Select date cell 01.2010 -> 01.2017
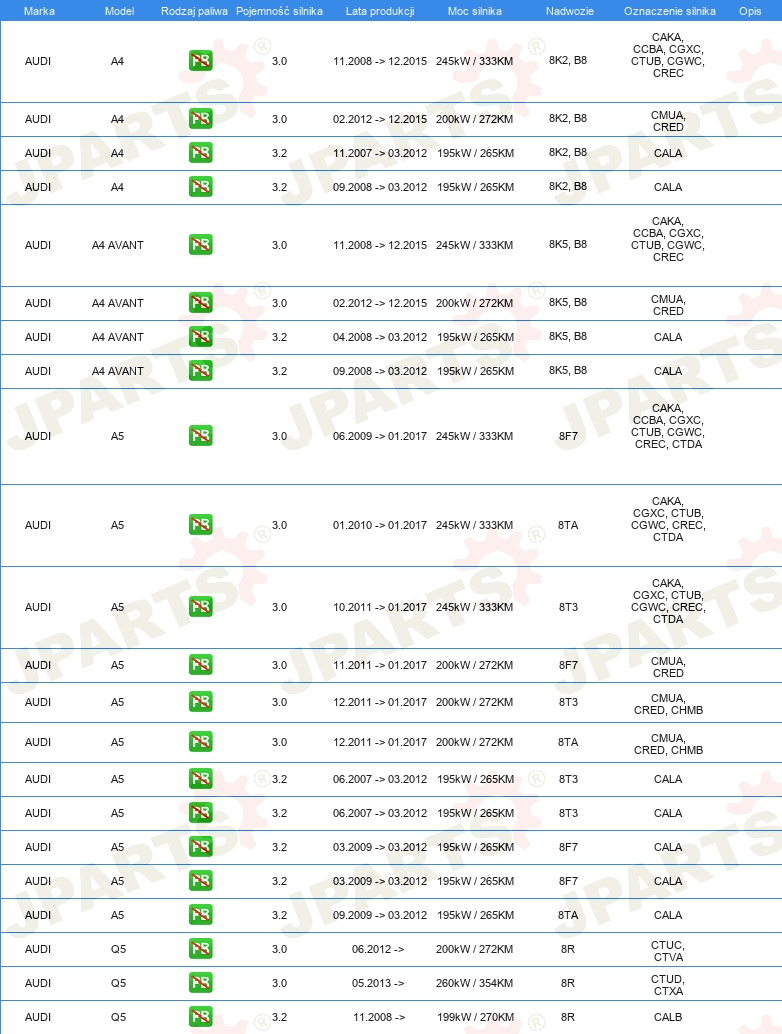782x1034 pixels. [380, 525]
